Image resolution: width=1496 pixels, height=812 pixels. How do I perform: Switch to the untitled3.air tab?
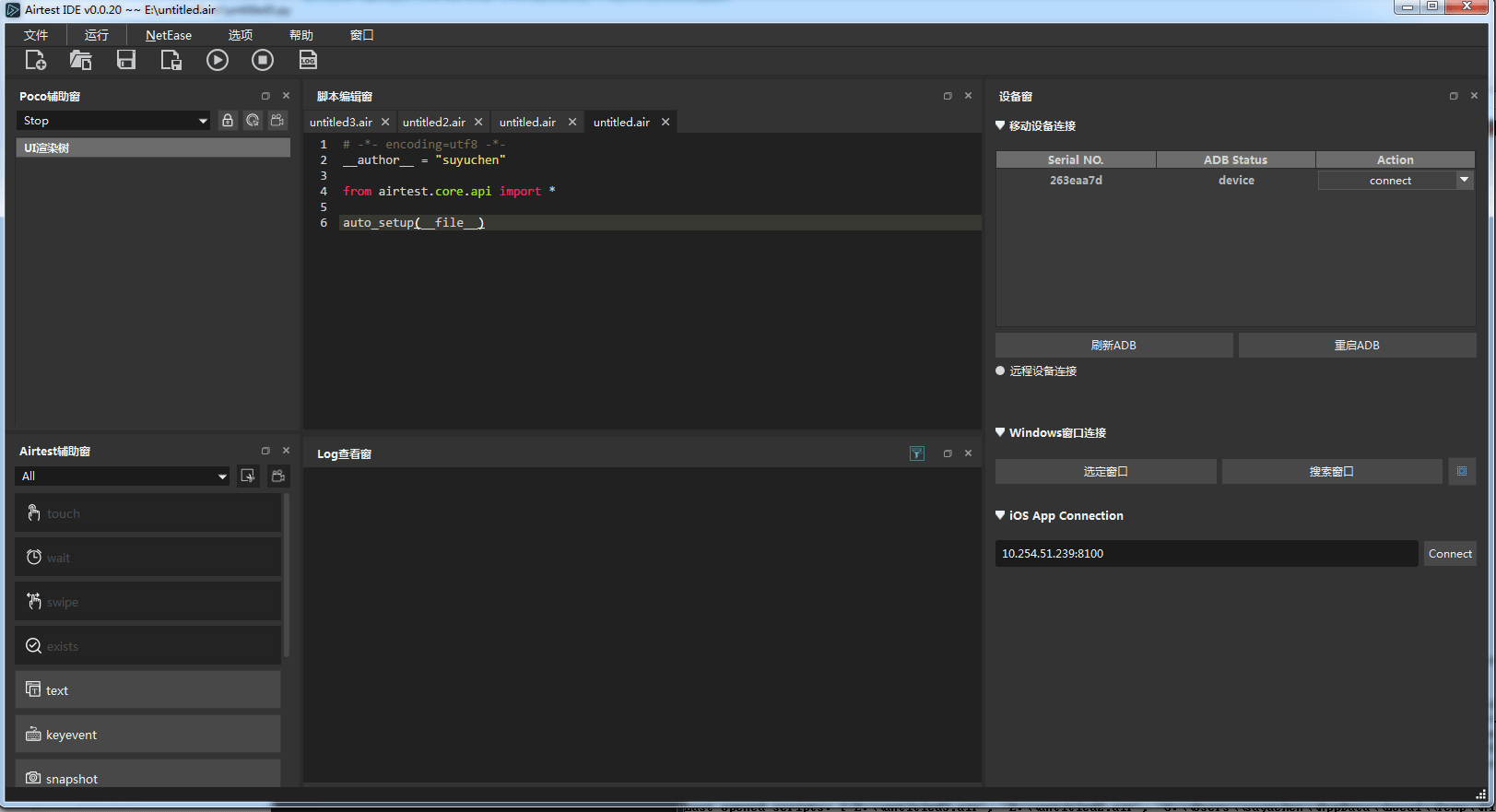[341, 122]
